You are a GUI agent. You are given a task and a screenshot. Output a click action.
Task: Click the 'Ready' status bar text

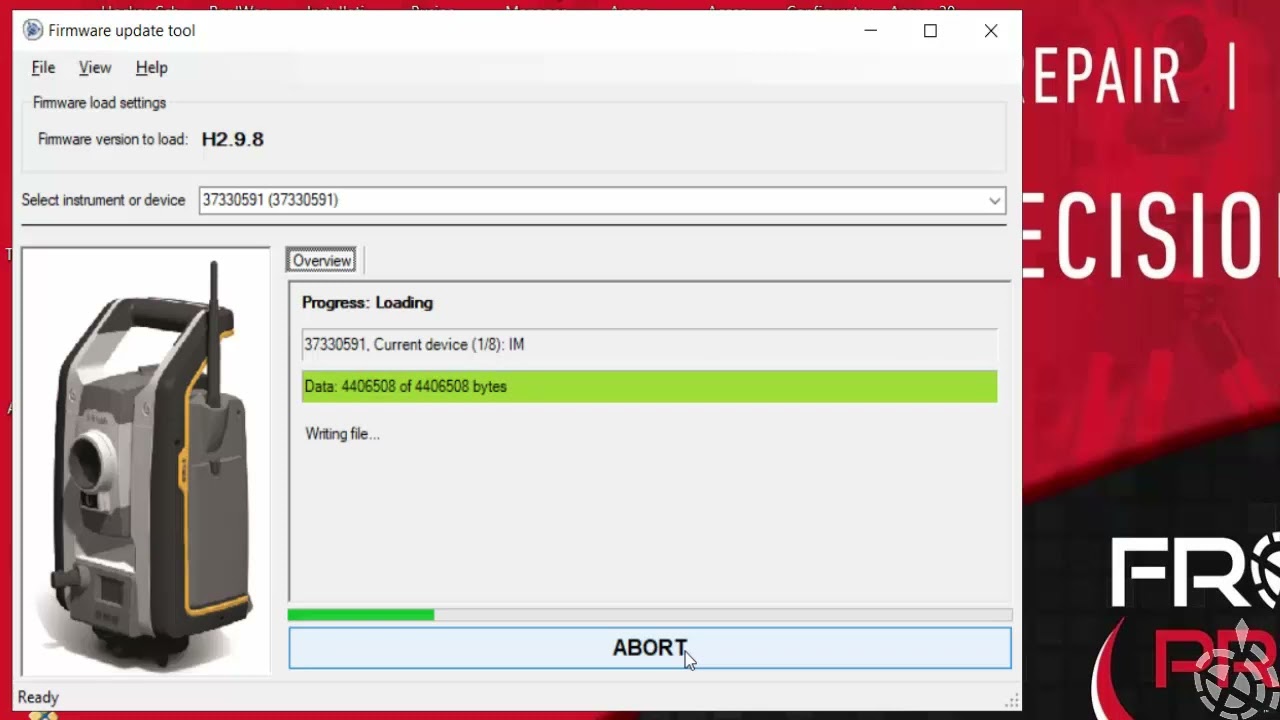pos(38,697)
